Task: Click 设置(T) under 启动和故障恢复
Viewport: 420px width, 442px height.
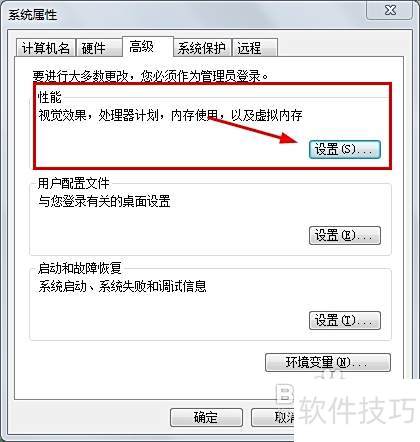Action: (x=345, y=321)
